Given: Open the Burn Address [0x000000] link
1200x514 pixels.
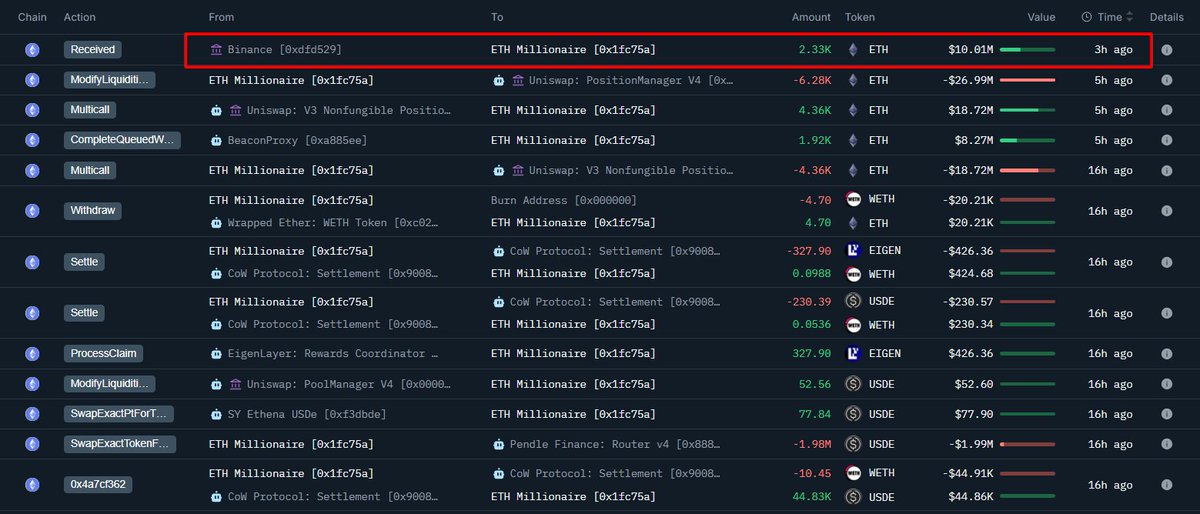Looking at the screenshot, I should point(563,200).
